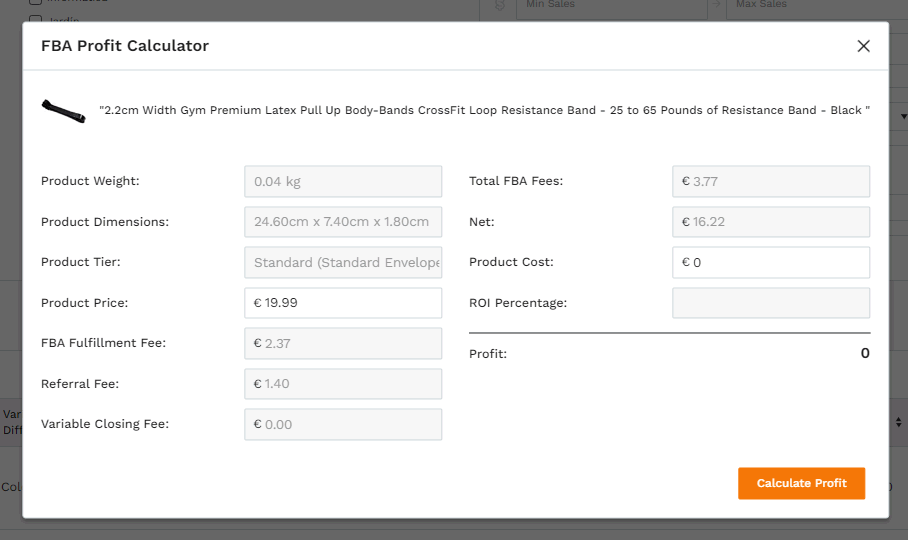
Task: Click the Referral Fee field
Action: coord(343,384)
